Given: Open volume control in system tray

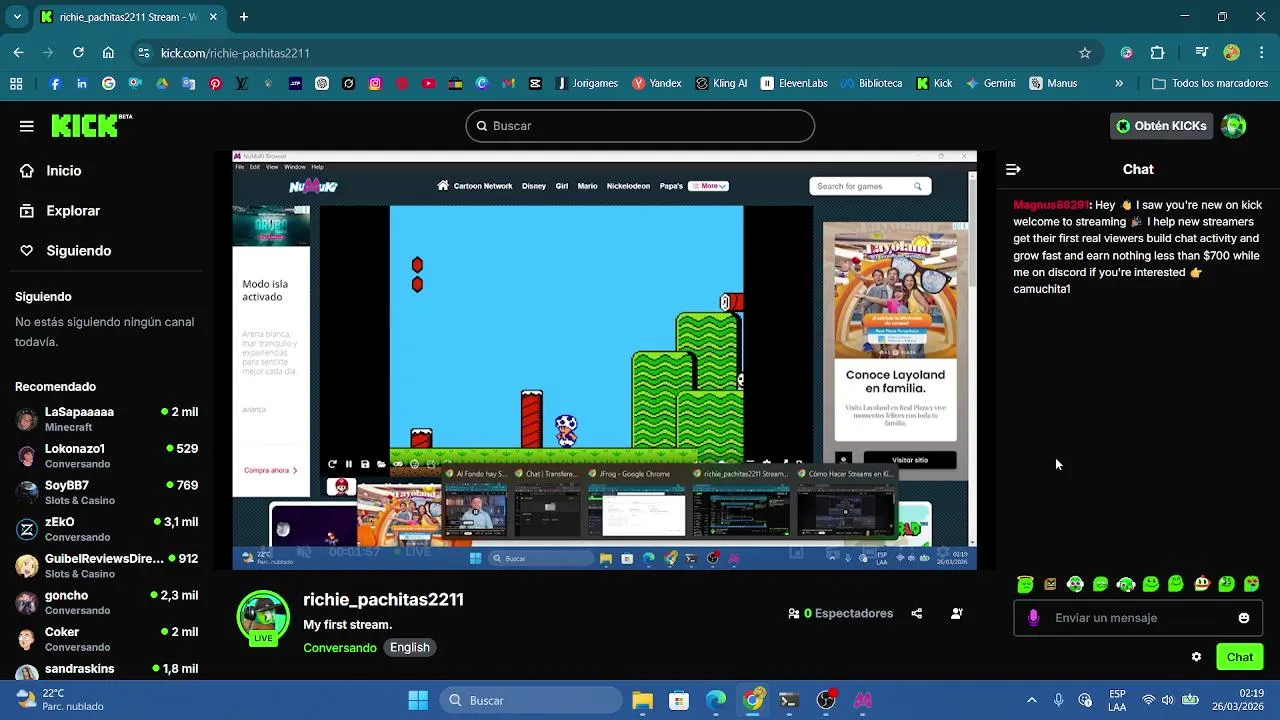Looking at the screenshot, I should 1169,700.
